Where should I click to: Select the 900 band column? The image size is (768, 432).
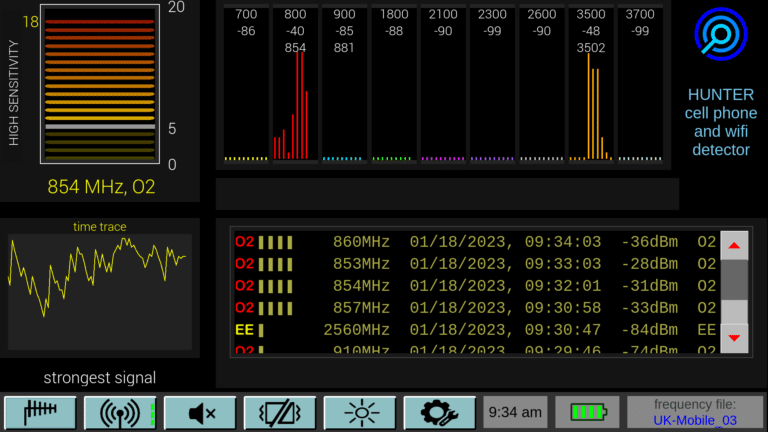point(344,83)
